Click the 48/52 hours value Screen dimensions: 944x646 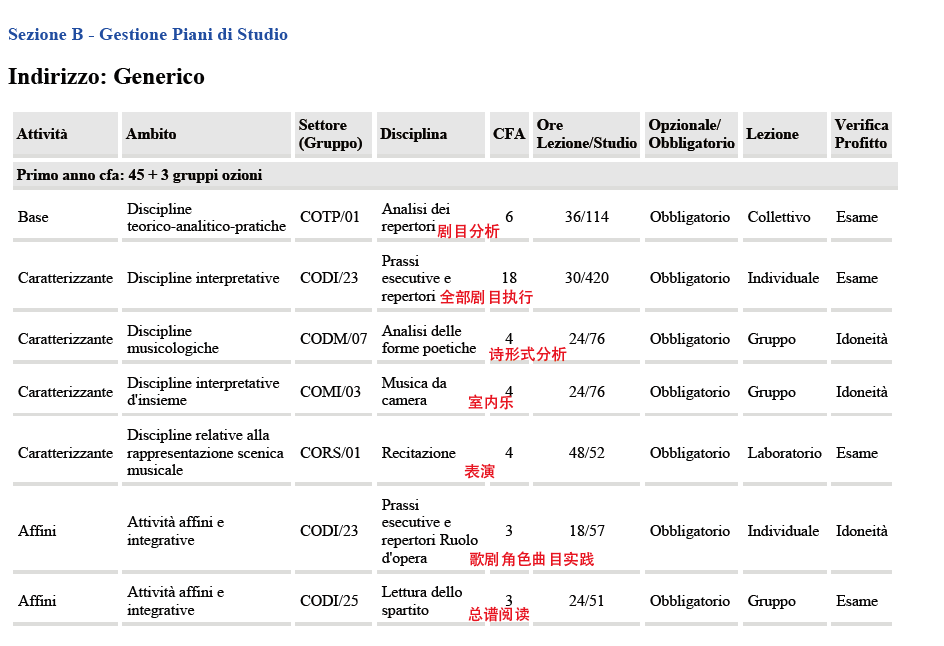587,453
